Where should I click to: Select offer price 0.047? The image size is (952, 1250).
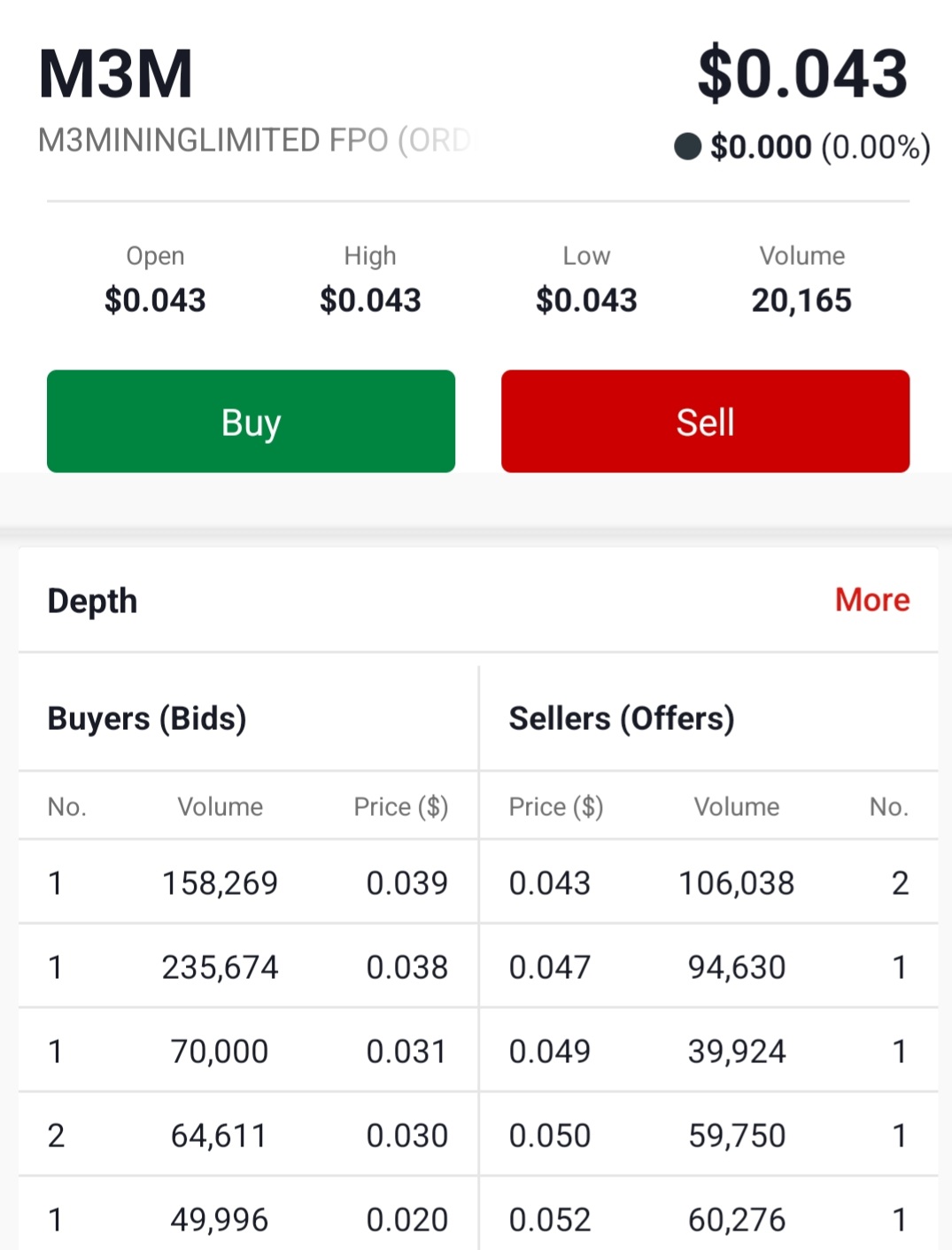click(x=550, y=967)
